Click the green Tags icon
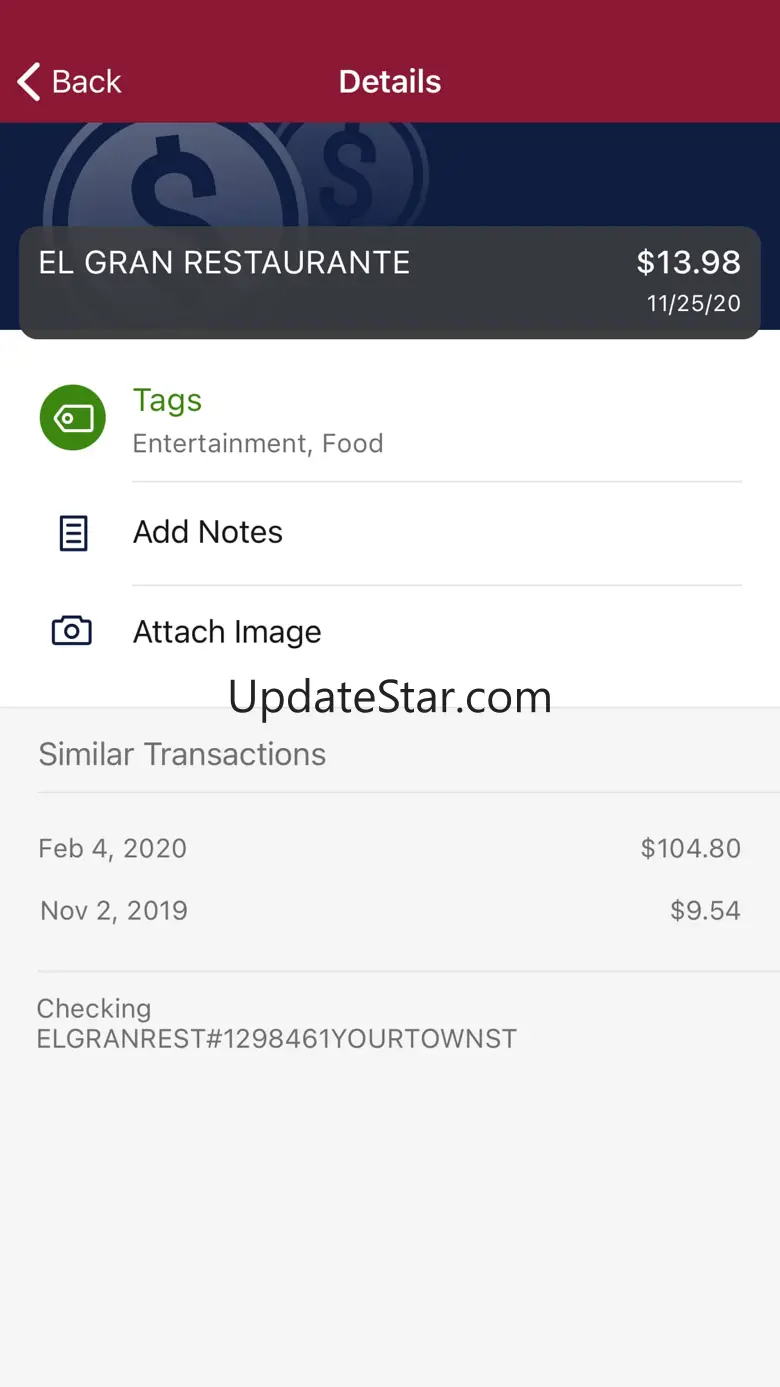This screenshot has height=1387, width=780. (x=72, y=417)
